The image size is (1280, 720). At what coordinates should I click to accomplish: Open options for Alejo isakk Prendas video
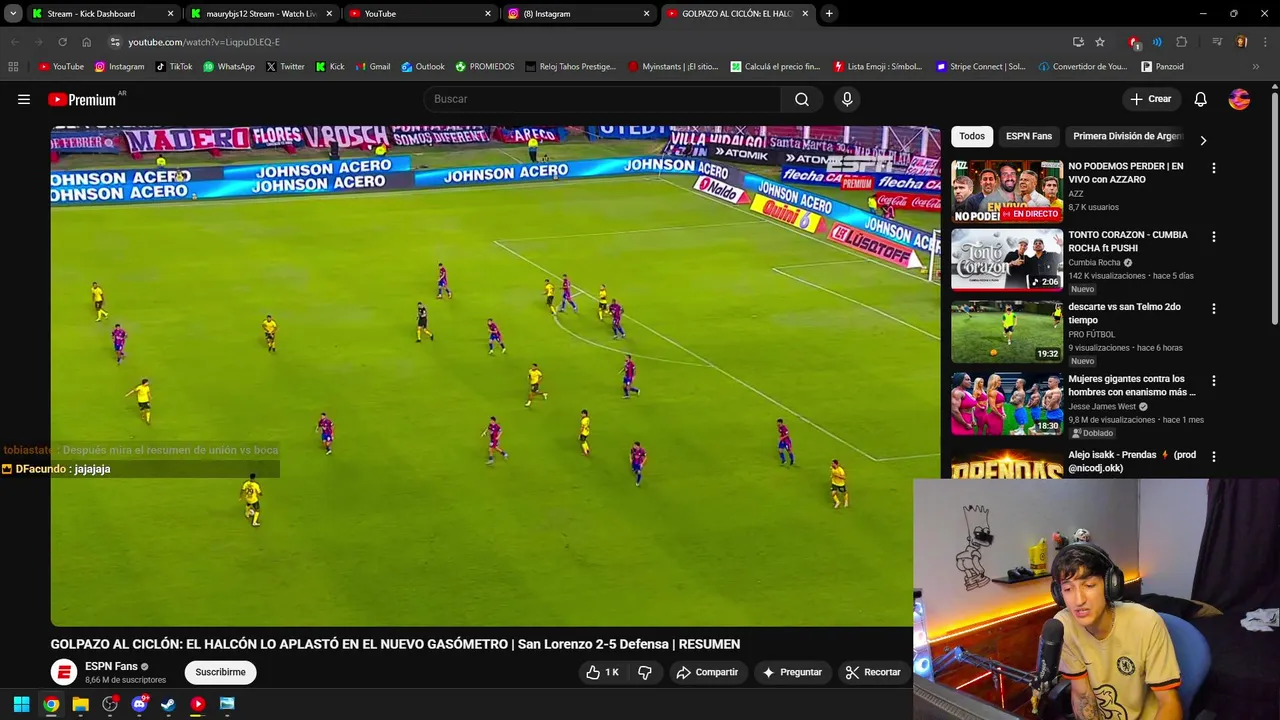click(1214, 456)
